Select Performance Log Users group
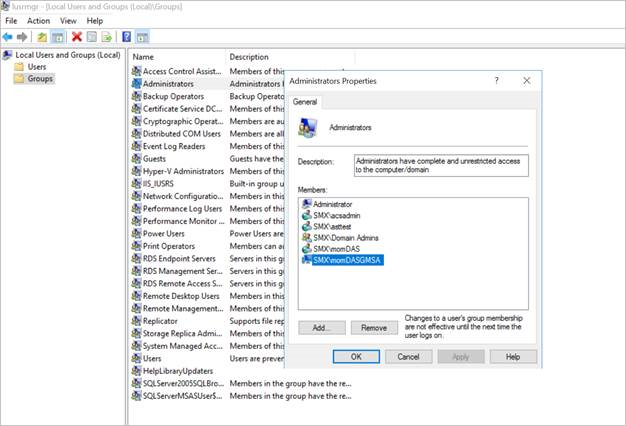Screen dimensions: 626x426 [x=182, y=209]
